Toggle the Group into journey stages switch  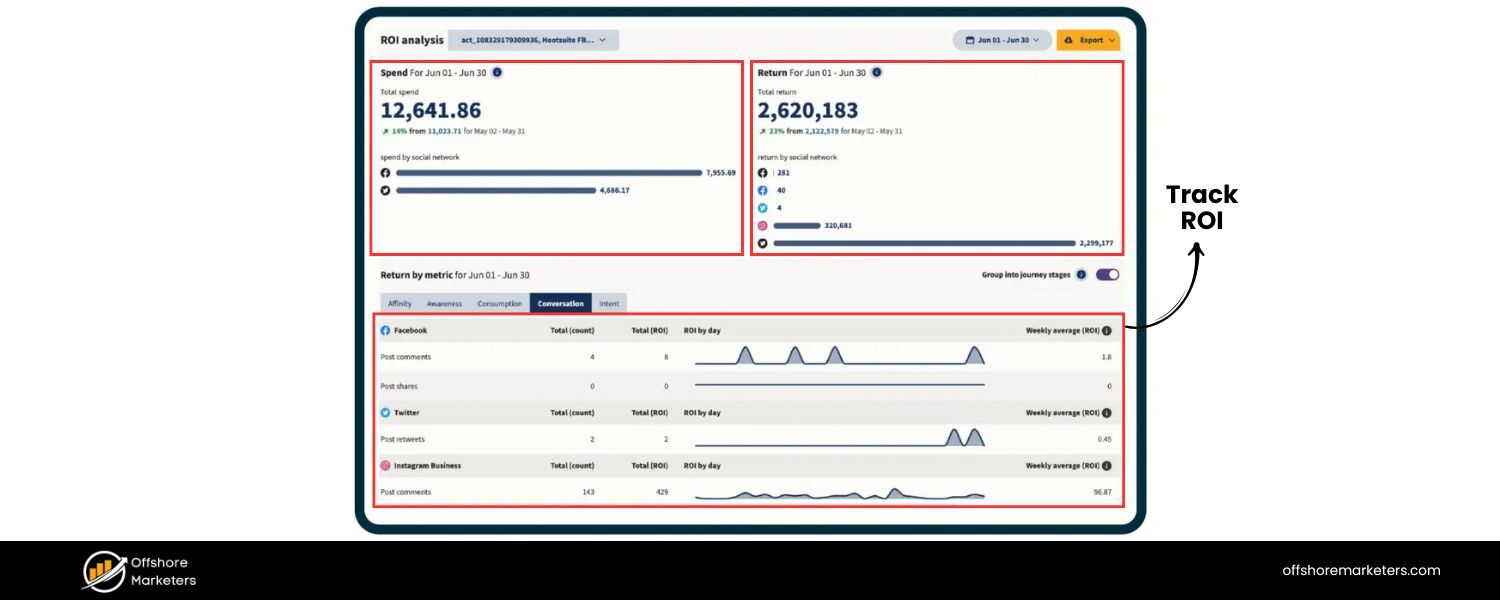pyautogui.click(x=1108, y=274)
